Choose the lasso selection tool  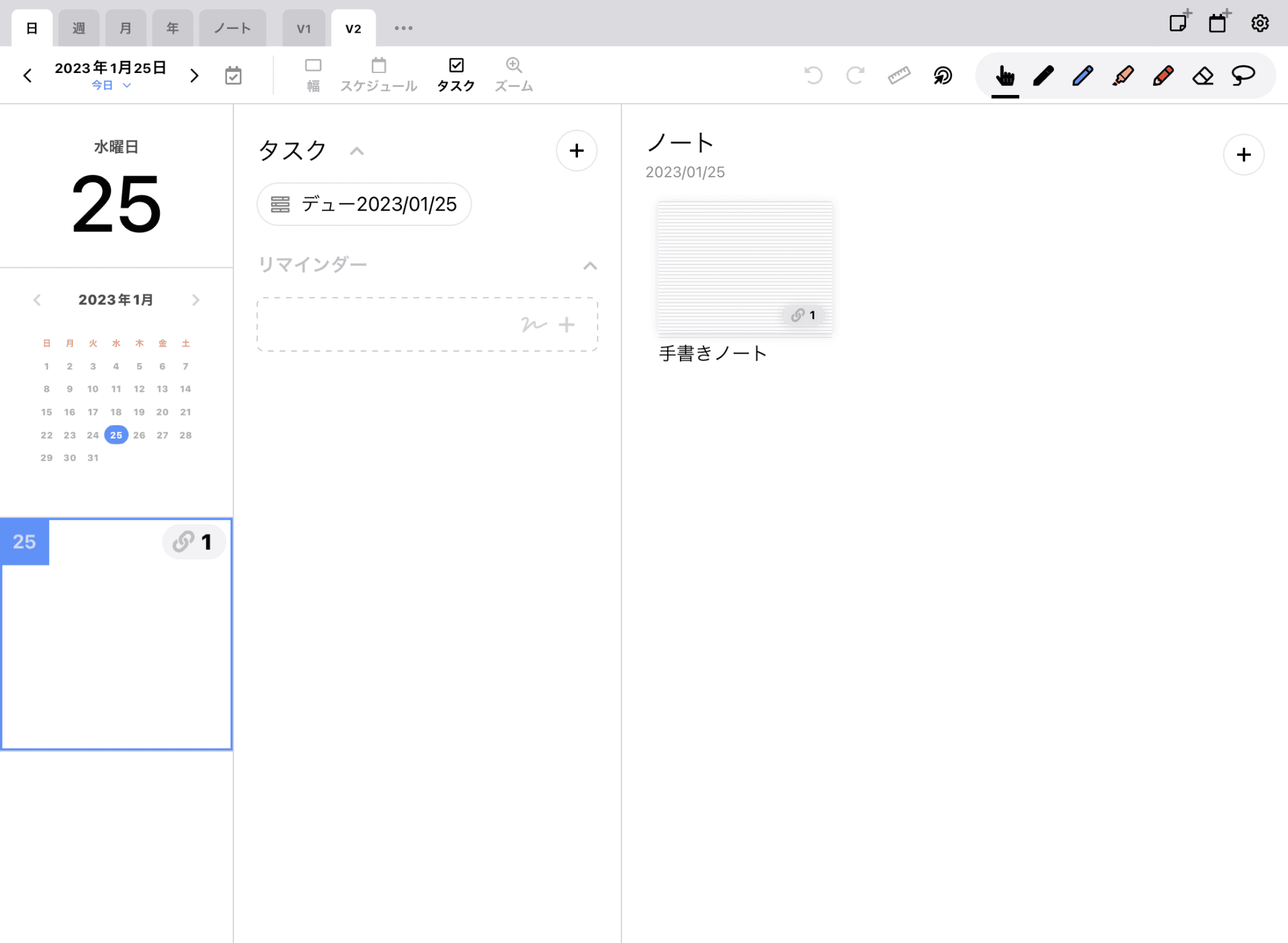[x=1243, y=75]
